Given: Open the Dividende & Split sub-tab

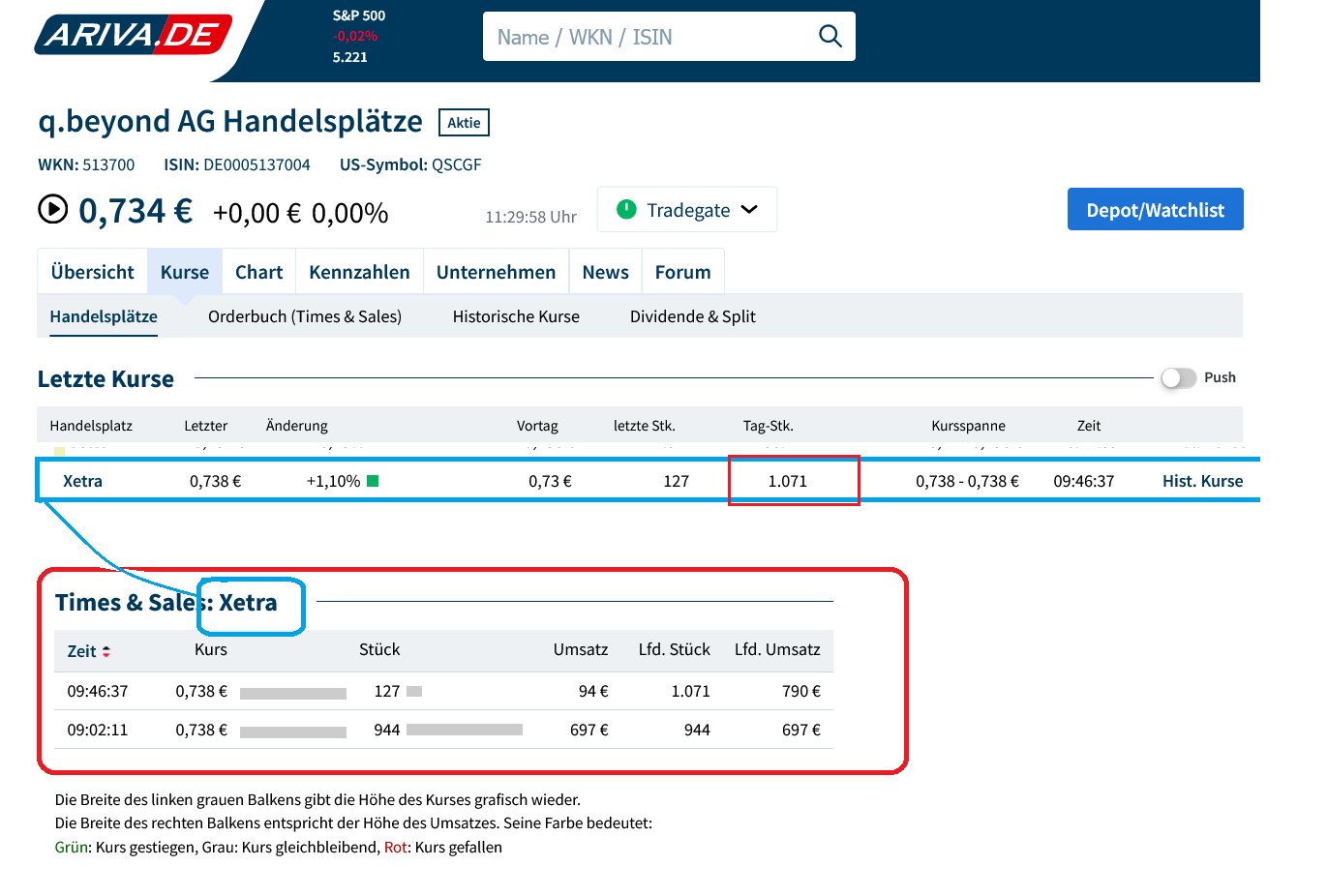Looking at the screenshot, I should coord(693,316).
